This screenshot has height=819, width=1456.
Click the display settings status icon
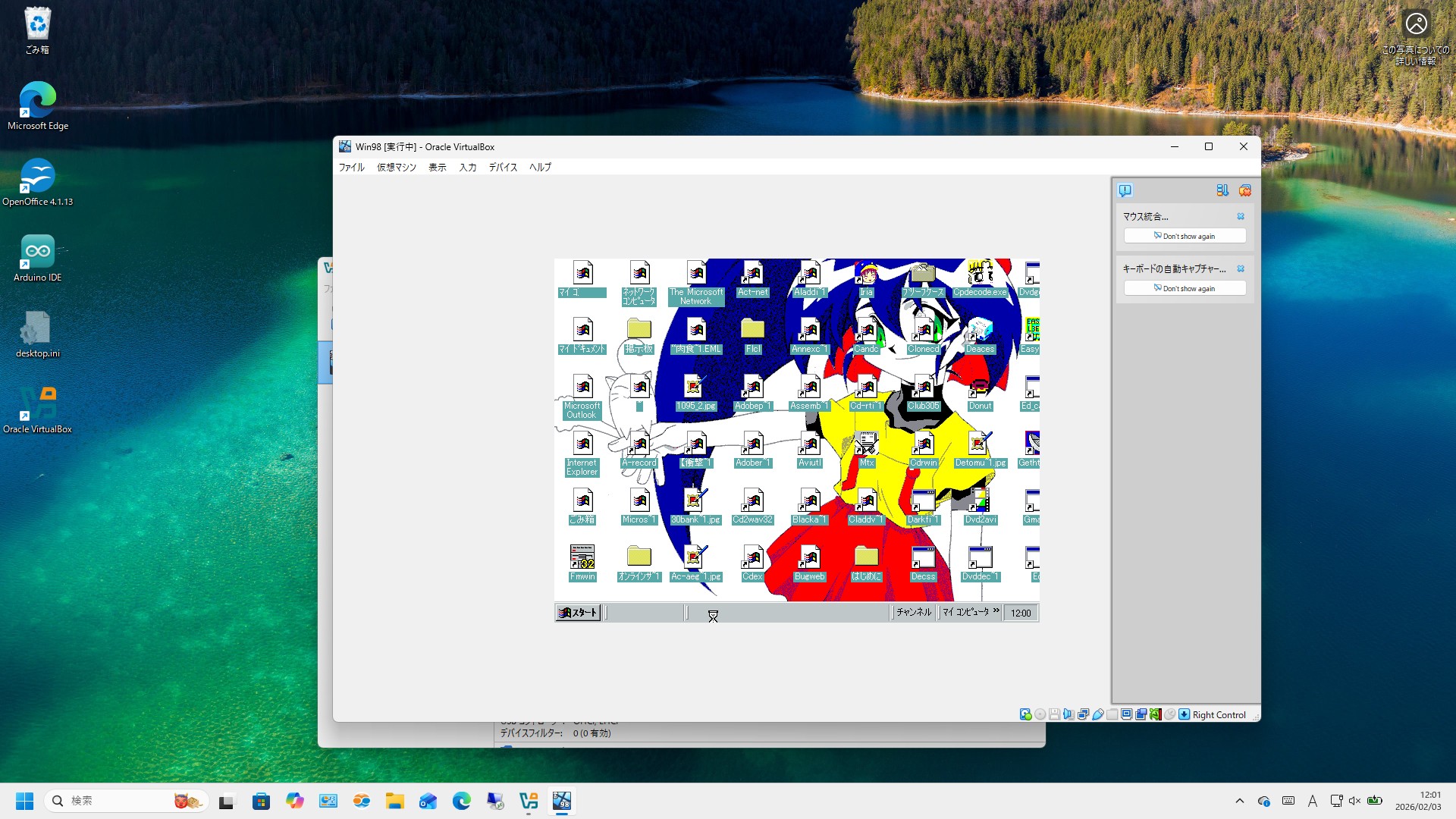coord(1126,714)
